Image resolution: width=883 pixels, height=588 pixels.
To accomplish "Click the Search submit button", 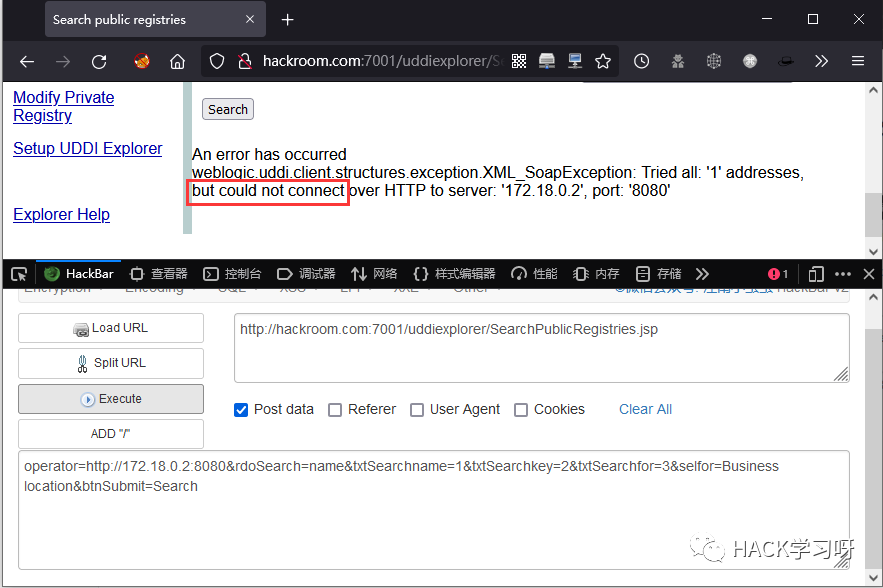I will pyautogui.click(x=228, y=109).
